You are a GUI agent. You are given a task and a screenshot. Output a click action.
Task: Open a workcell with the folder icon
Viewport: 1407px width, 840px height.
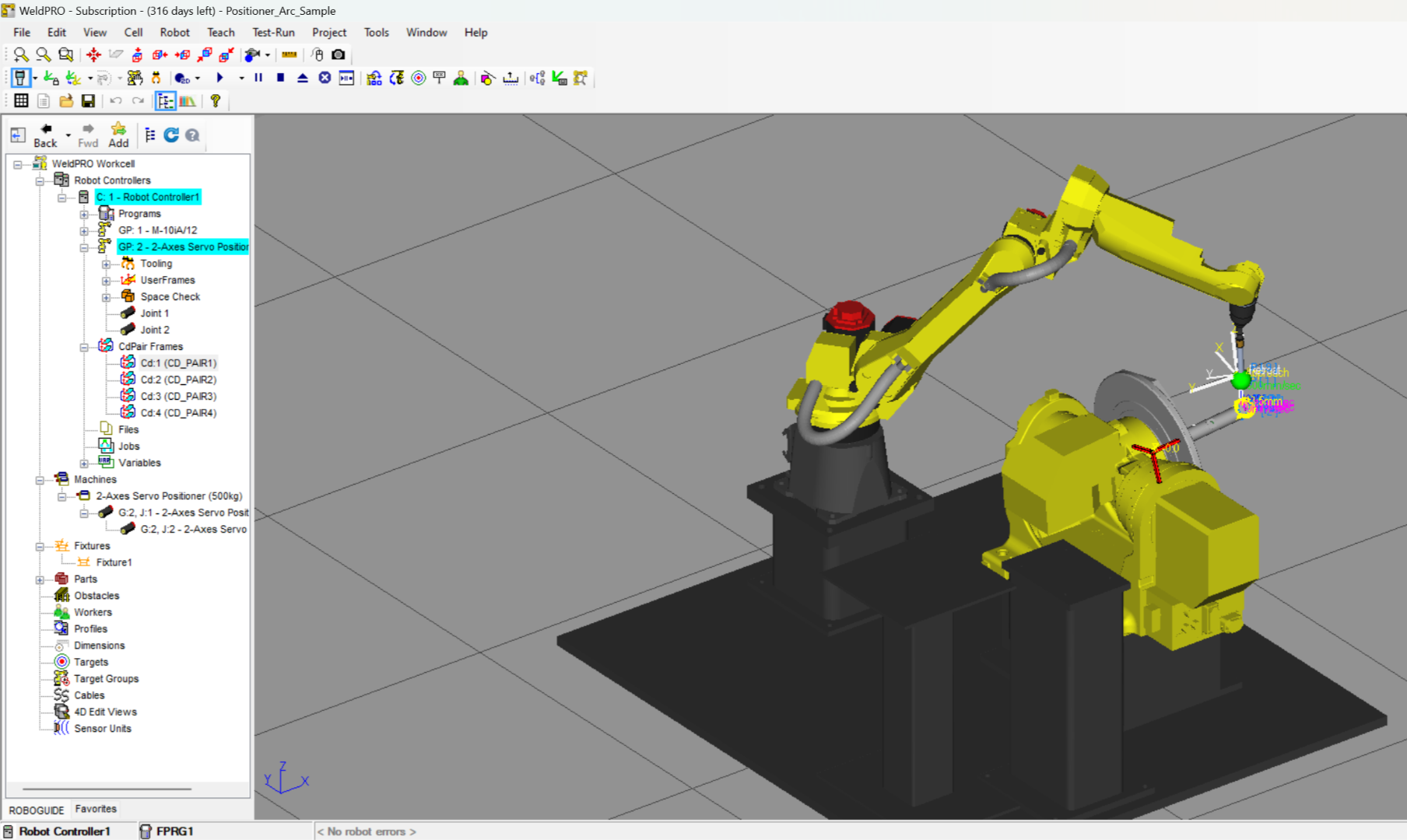(x=66, y=100)
